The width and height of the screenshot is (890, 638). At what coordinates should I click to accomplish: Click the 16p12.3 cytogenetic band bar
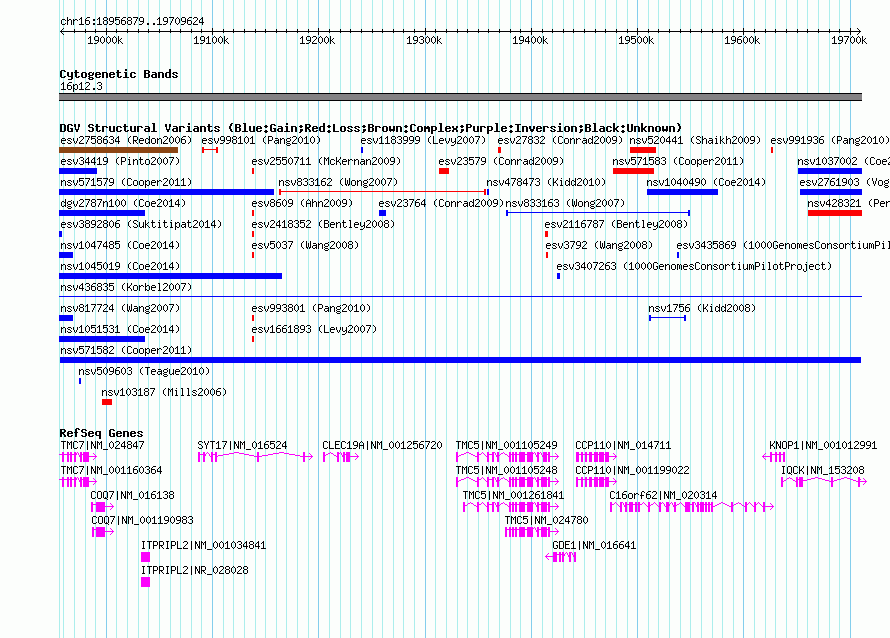tap(460, 97)
